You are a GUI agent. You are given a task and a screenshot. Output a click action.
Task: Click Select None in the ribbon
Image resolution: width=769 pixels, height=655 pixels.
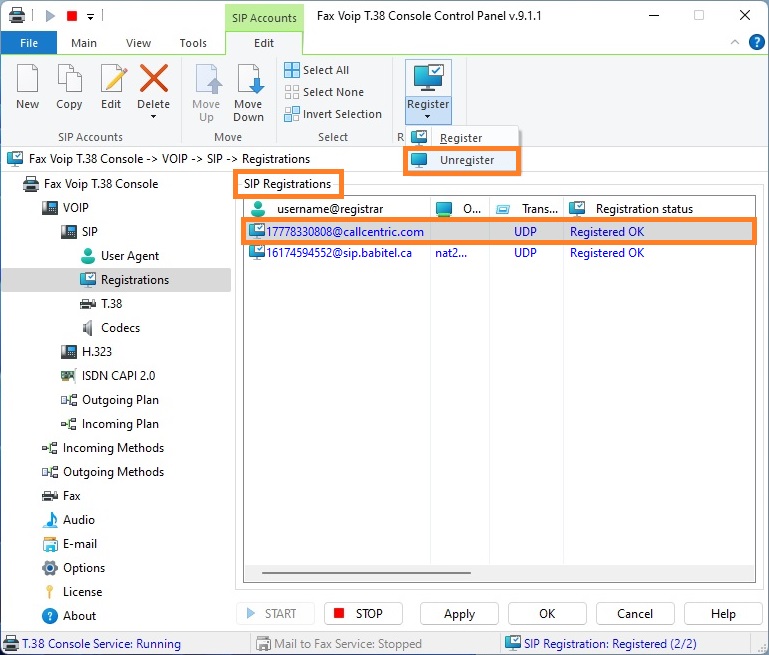[324, 92]
